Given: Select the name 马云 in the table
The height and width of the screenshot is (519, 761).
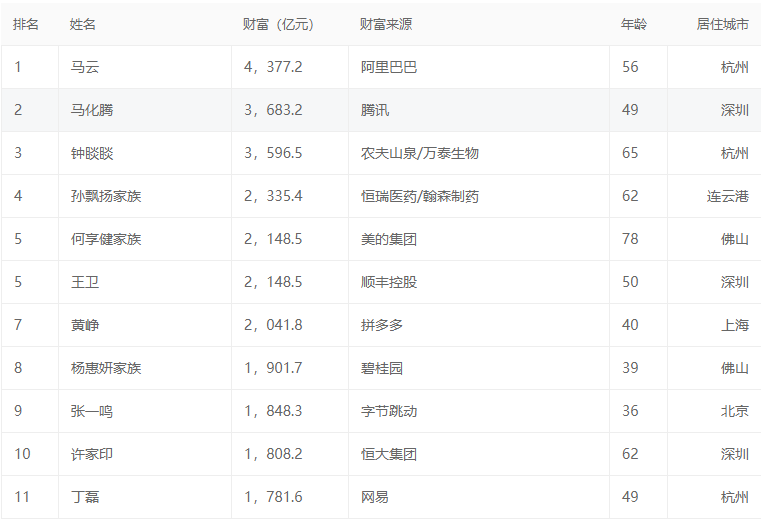Looking at the screenshot, I should [x=85, y=67].
